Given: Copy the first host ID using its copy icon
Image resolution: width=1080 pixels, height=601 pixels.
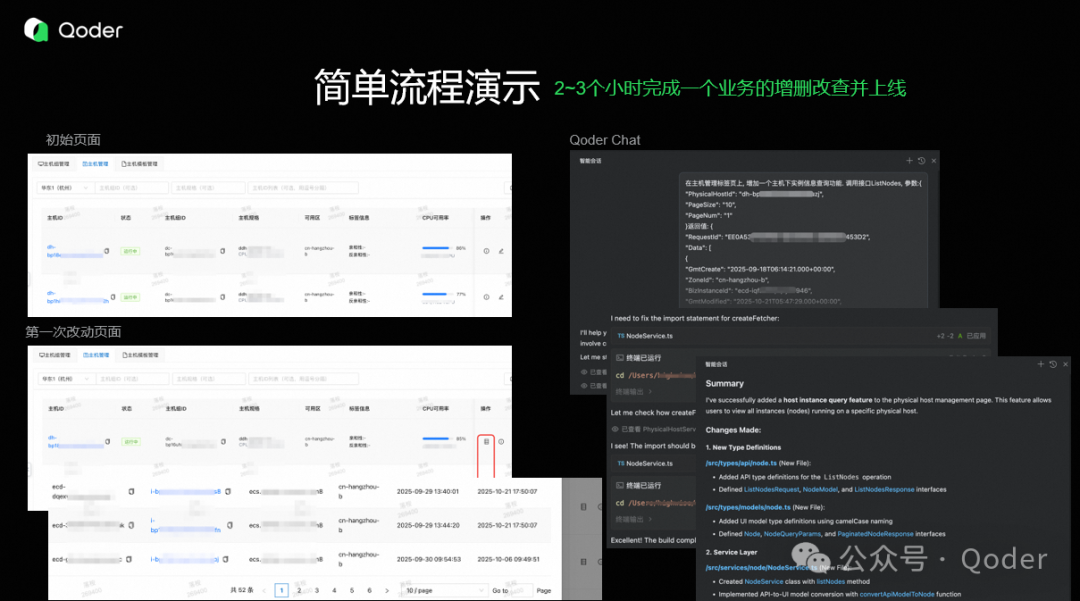Looking at the screenshot, I should (106, 252).
